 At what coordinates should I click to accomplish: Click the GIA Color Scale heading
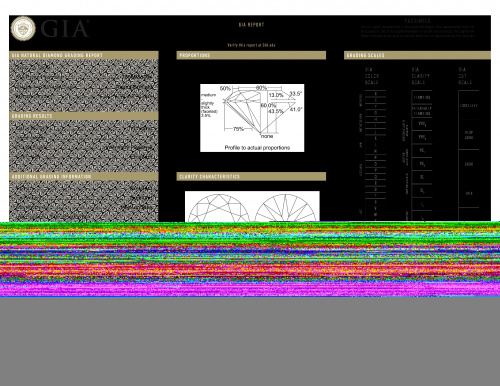tap(372, 76)
